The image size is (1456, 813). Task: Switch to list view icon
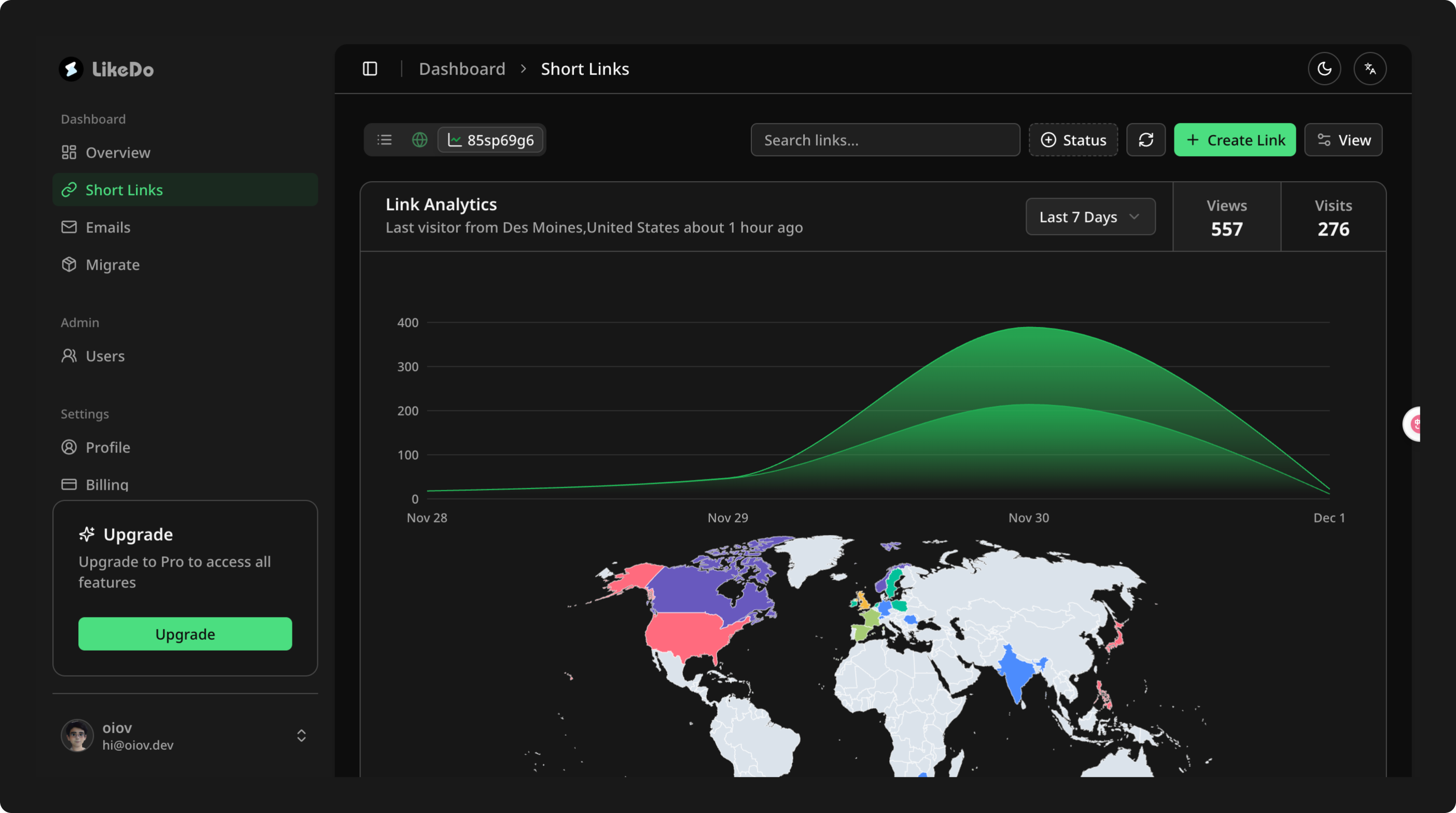(x=384, y=140)
